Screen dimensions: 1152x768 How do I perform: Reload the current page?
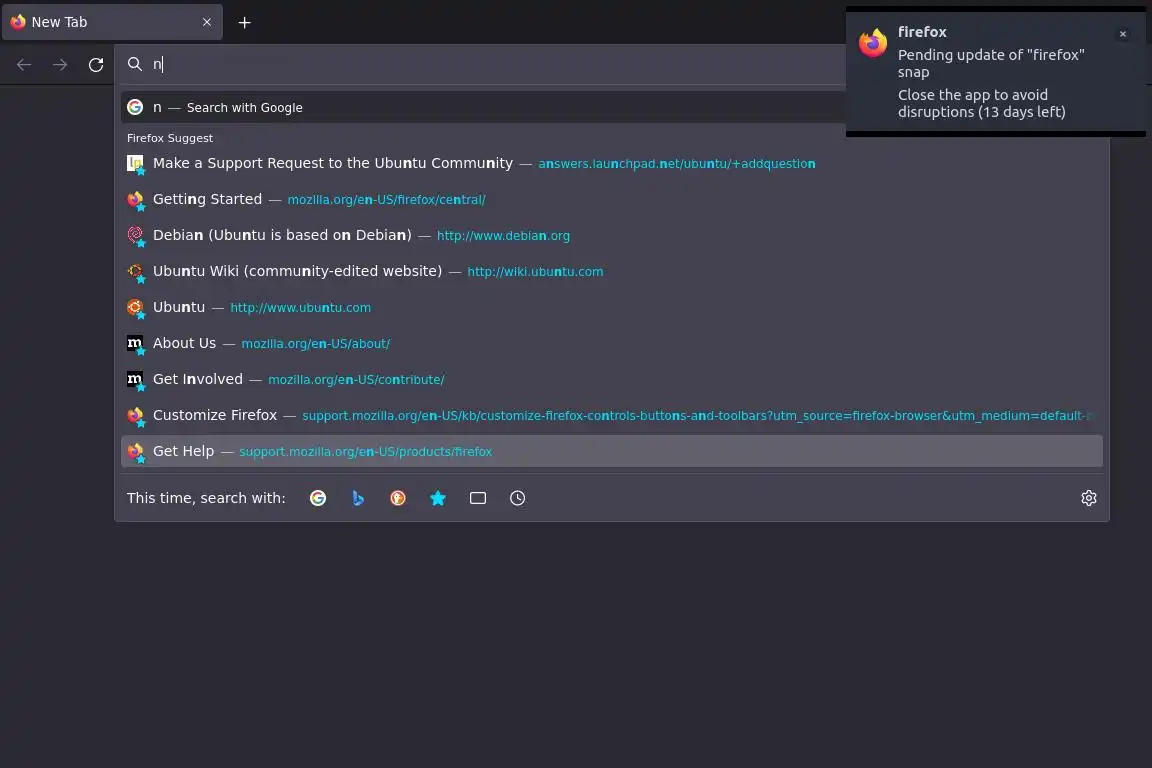point(96,65)
